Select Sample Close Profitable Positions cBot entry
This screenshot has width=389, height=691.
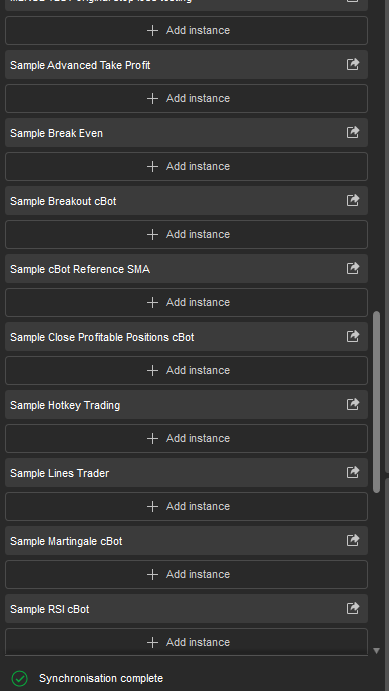coord(186,337)
